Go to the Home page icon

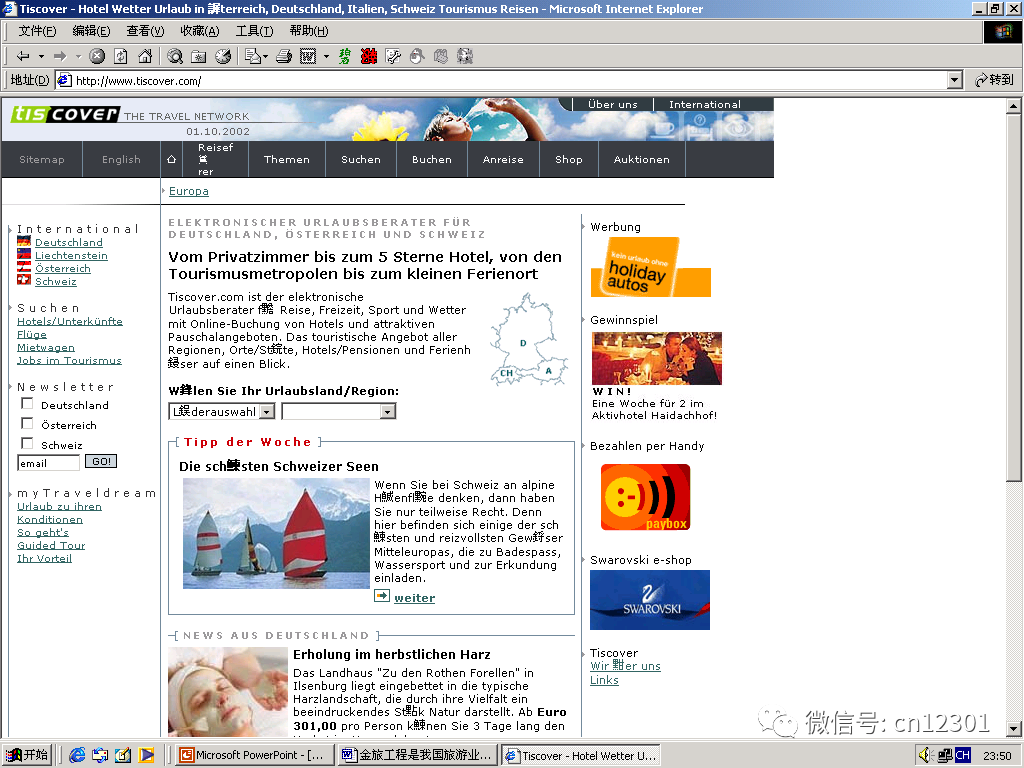pos(145,57)
